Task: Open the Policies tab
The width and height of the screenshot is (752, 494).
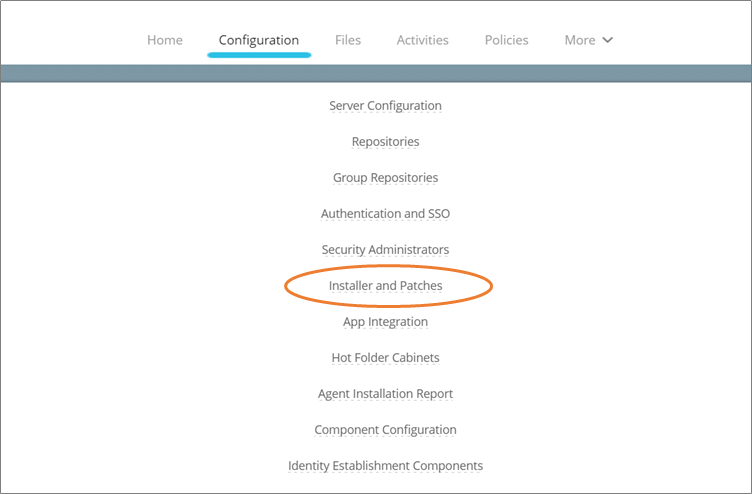Action: 506,40
